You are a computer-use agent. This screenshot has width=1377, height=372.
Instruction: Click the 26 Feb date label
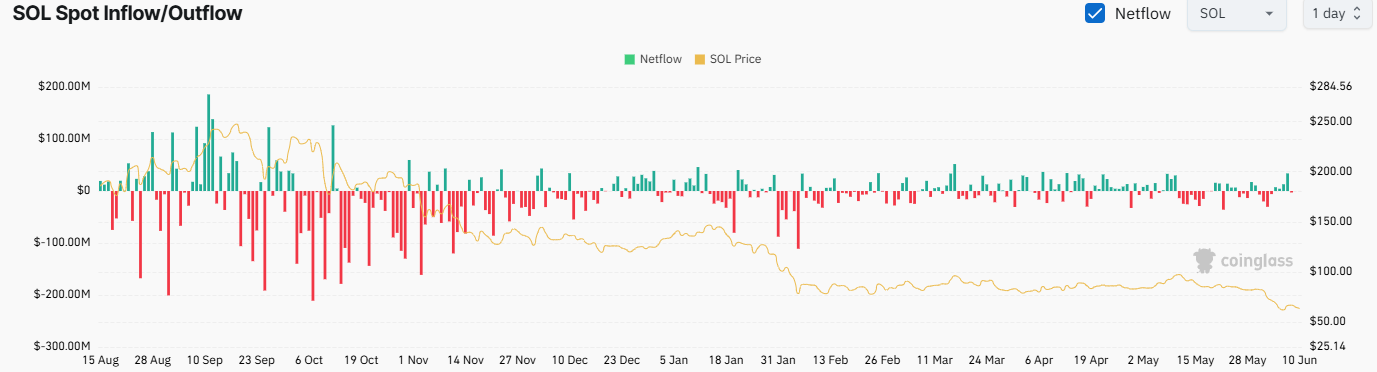point(882,359)
